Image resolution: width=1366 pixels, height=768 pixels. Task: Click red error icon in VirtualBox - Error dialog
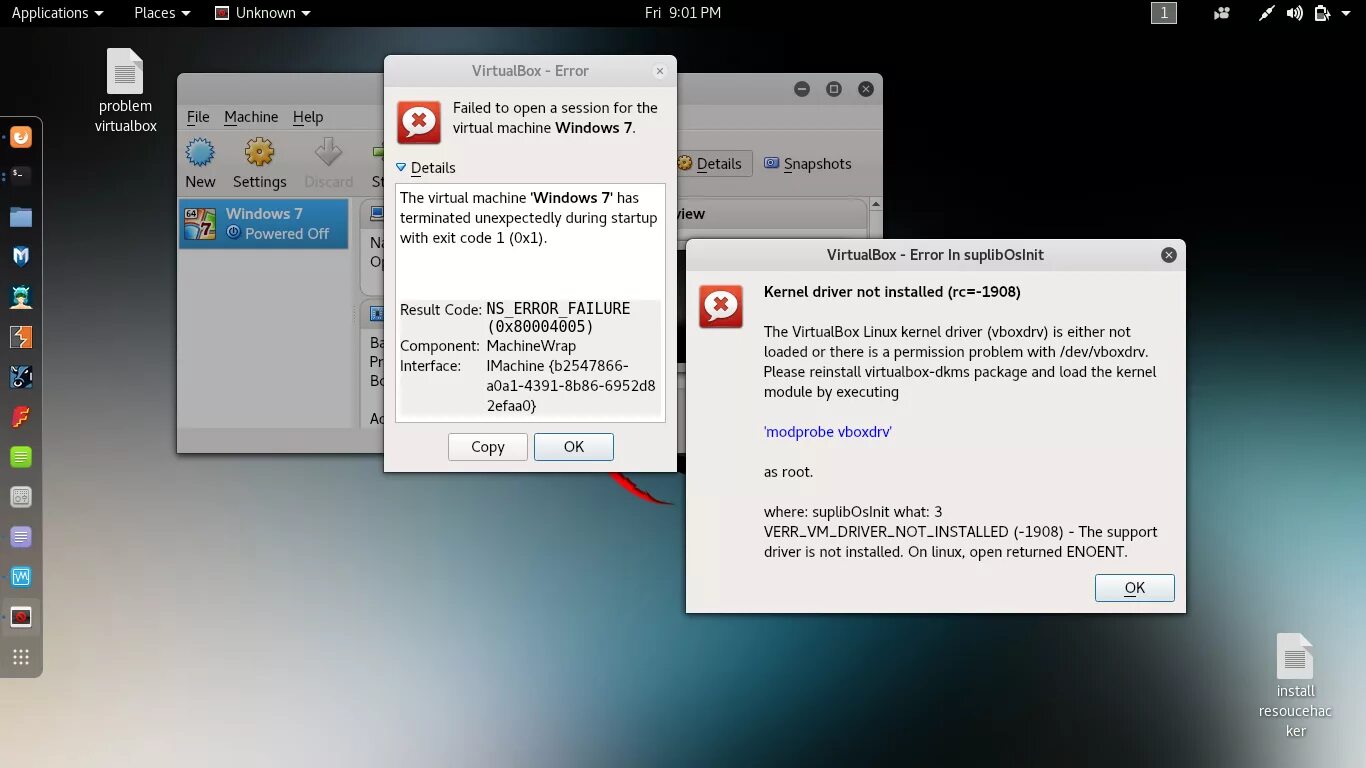pos(419,123)
